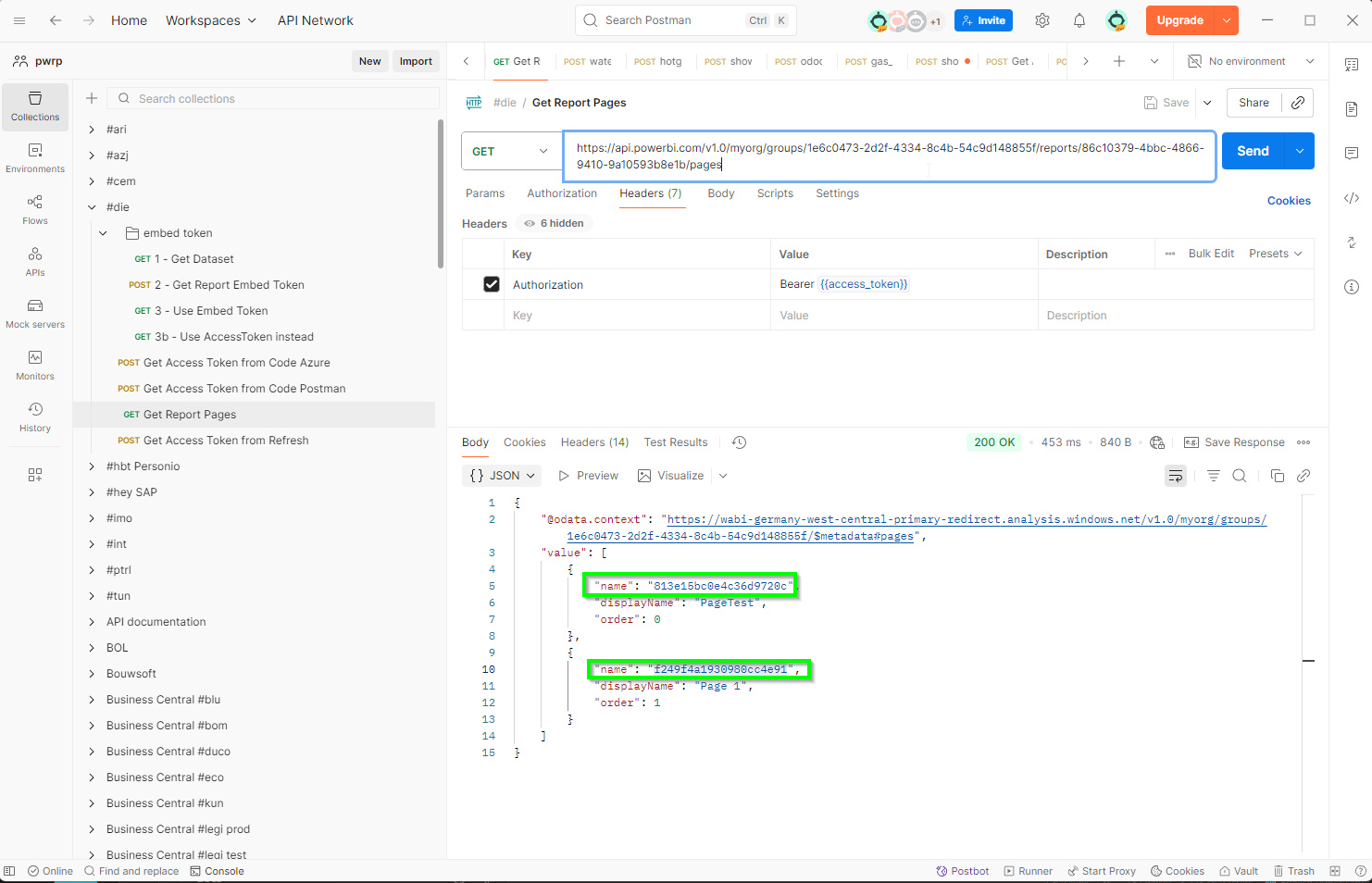Copy link to the response
This screenshot has height=883, width=1372.
1303,476
